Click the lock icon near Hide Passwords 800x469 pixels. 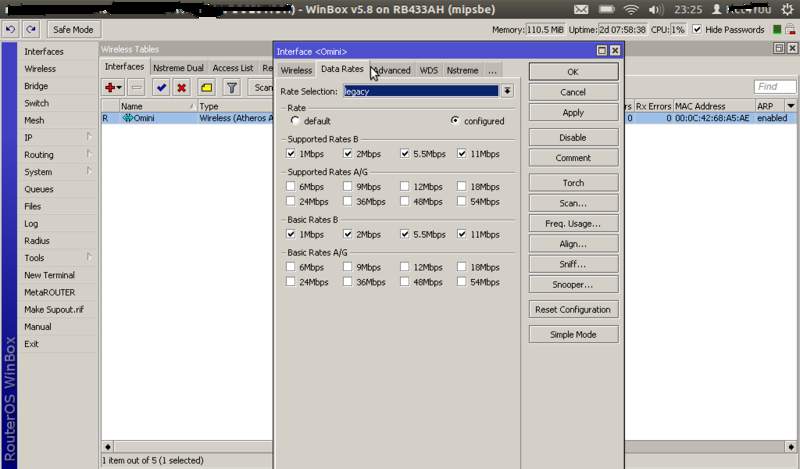790,30
